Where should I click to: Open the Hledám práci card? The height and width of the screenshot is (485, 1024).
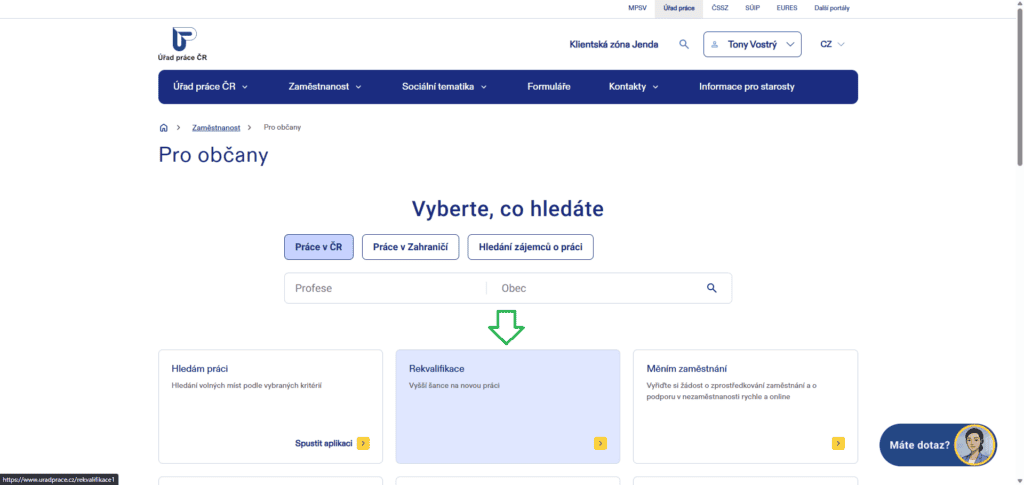(x=270, y=406)
